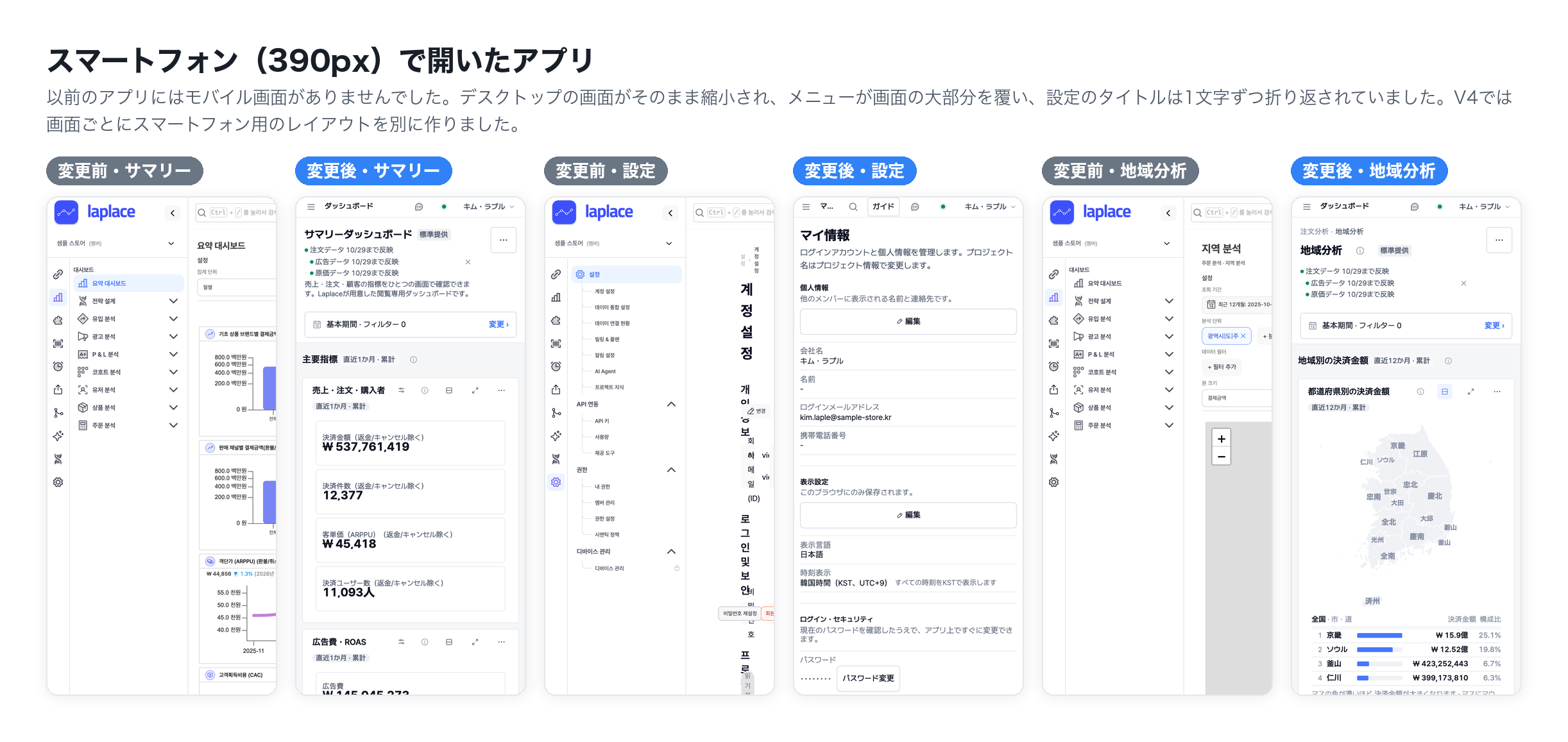This screenshot has width=1568, height=742.
Task: Click map zoom-in plus button
Action: pyautogui.click(x=1222, y=439)
